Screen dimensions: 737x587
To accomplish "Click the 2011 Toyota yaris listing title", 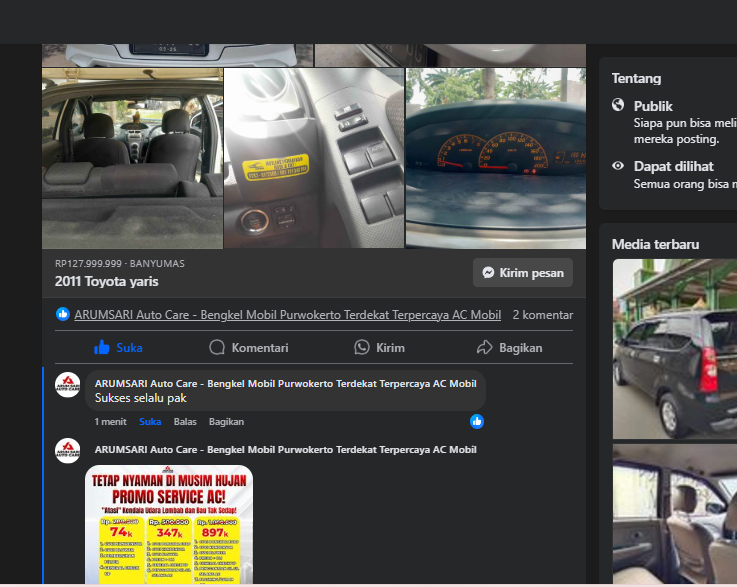I will point(107,282).
